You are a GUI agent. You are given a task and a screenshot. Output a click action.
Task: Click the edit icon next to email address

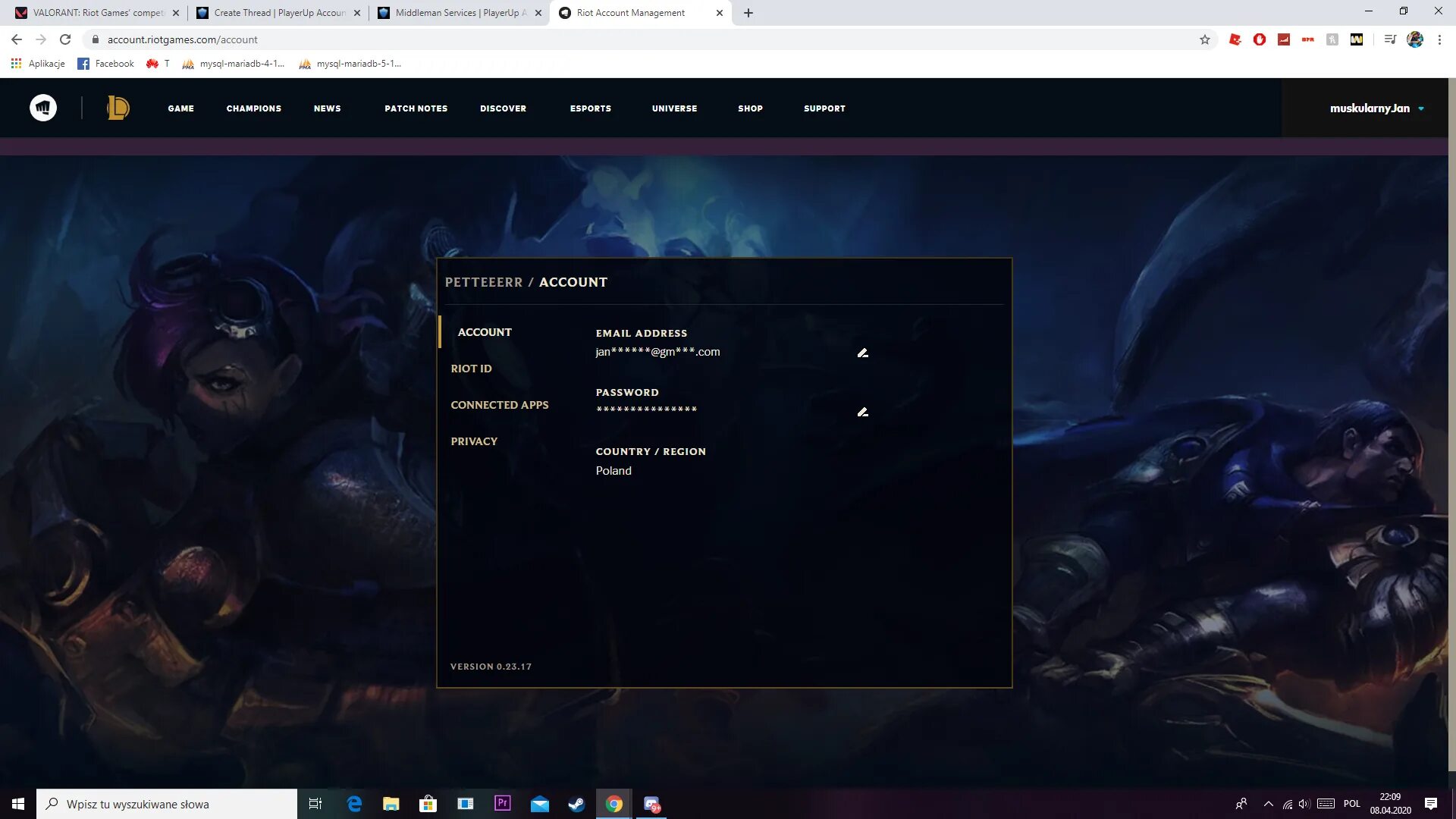[862, 352]
